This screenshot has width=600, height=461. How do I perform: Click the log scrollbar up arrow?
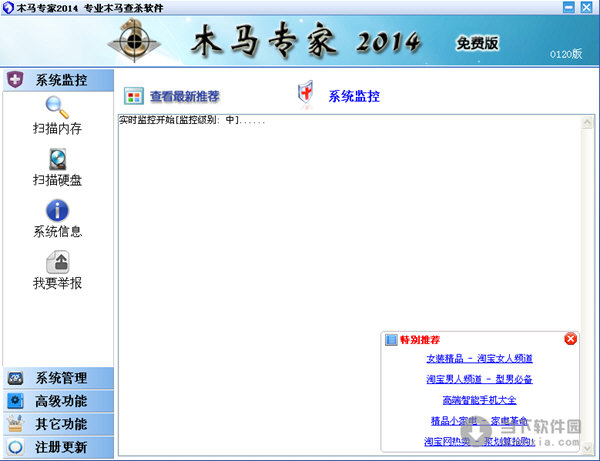pyautogui.click(x=587, y=123)
